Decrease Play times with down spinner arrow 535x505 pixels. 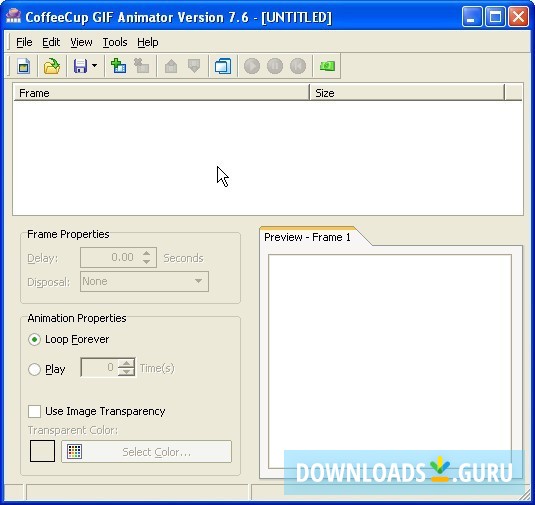127,372
